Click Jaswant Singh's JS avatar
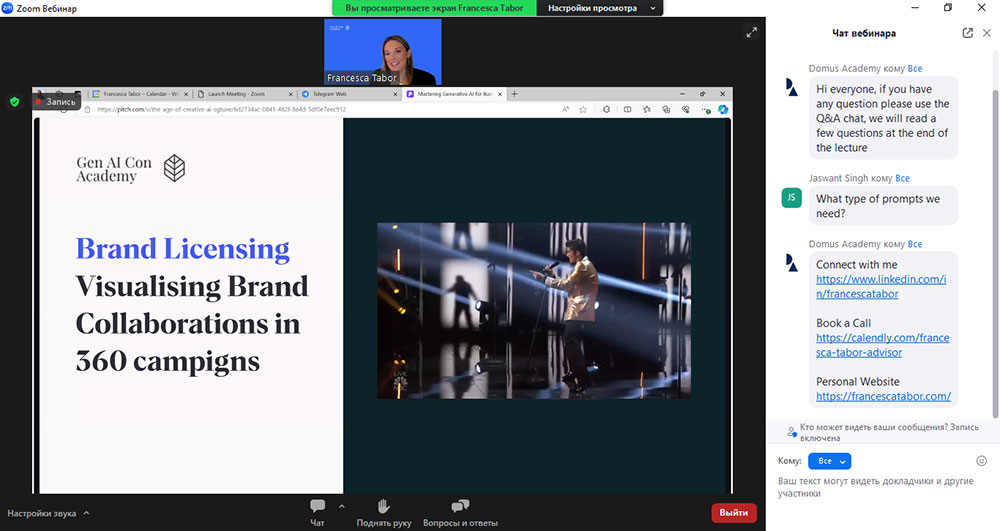1000x531 pixels. click(x=791, y=198)
